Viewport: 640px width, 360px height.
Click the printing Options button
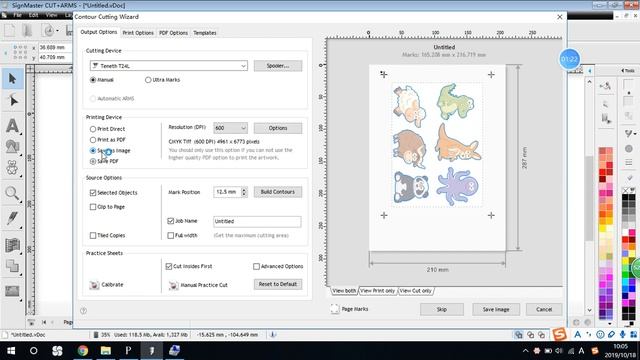[x=278, y=128]
